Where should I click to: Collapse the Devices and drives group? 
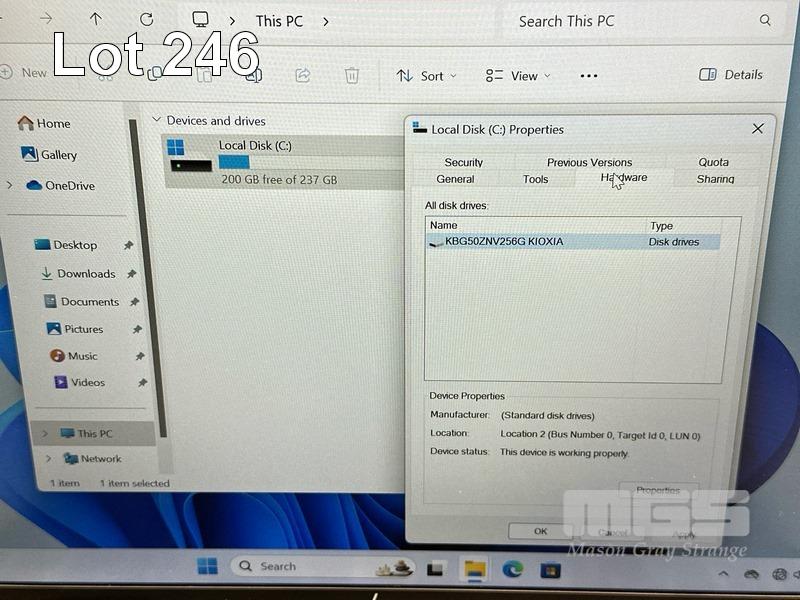[x=156, y=120]
